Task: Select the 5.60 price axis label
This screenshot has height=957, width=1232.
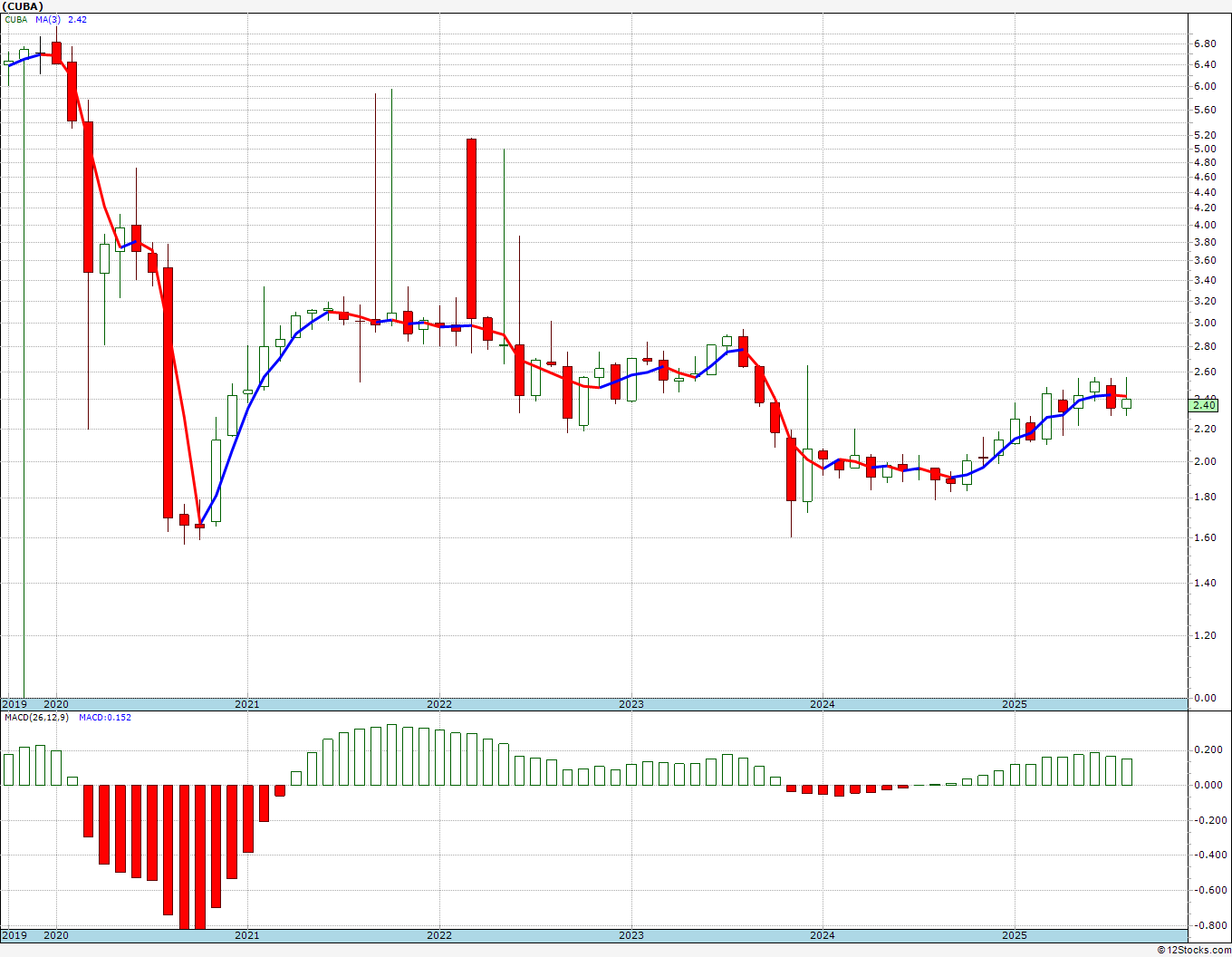Action: point(1204,111)
